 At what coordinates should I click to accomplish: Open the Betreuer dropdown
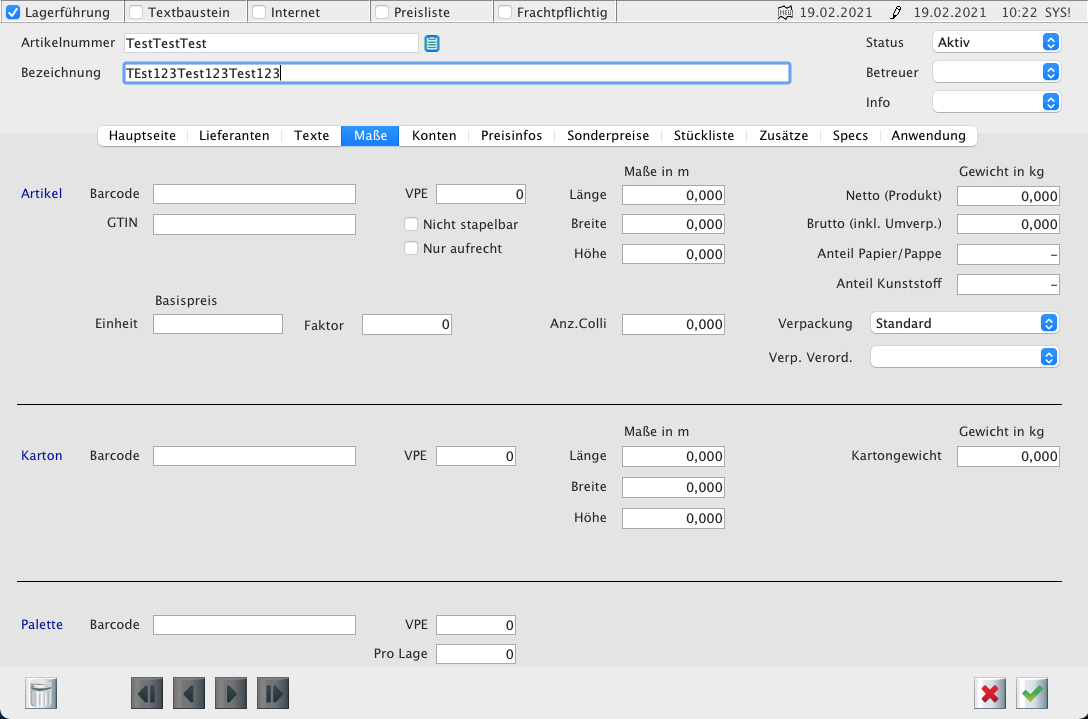995,72
